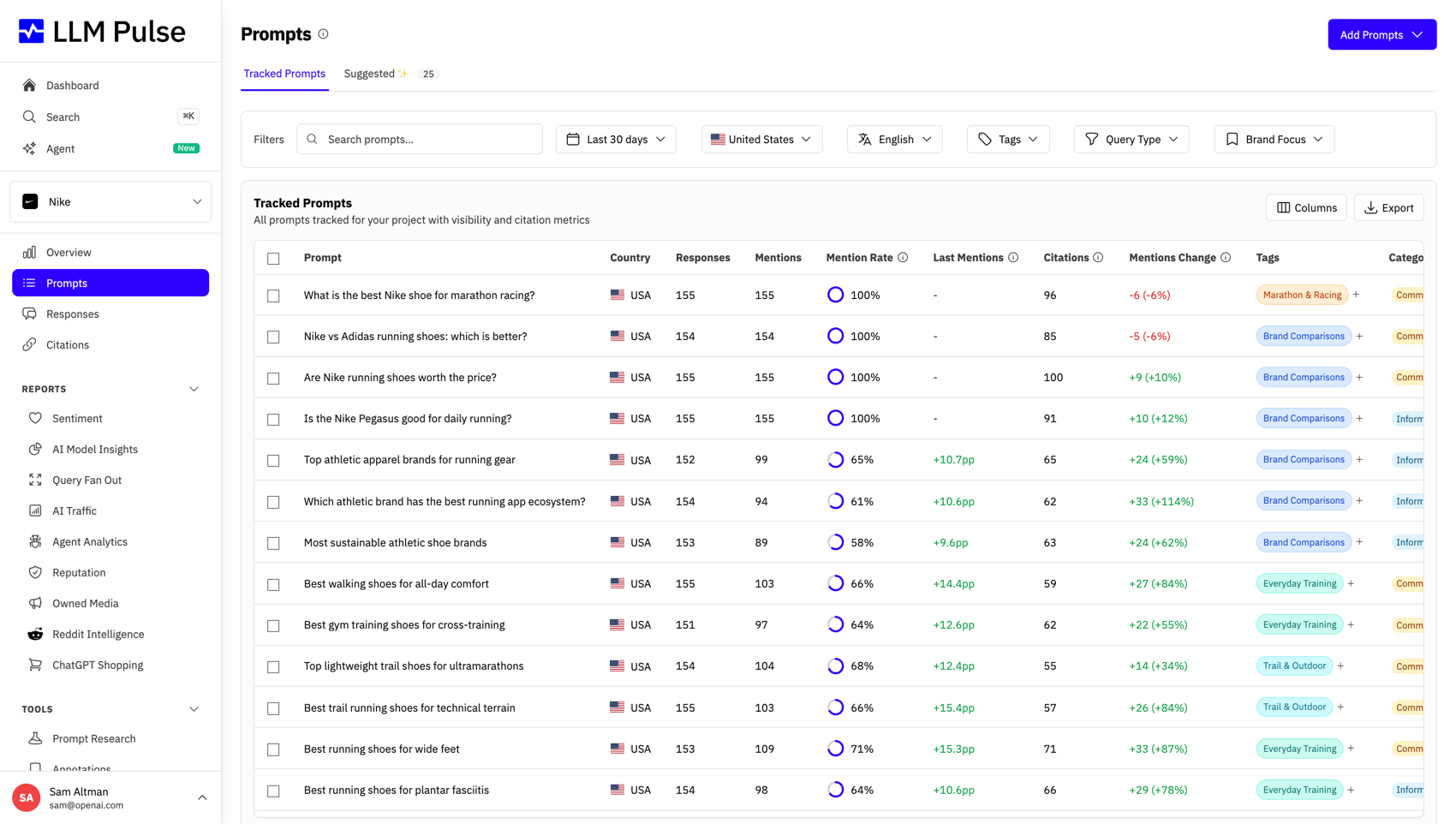Open the Brand Focus filter dropdown
Image resolution: width=1456 pixels, height=824 pixels.
tap(1274, 140)
